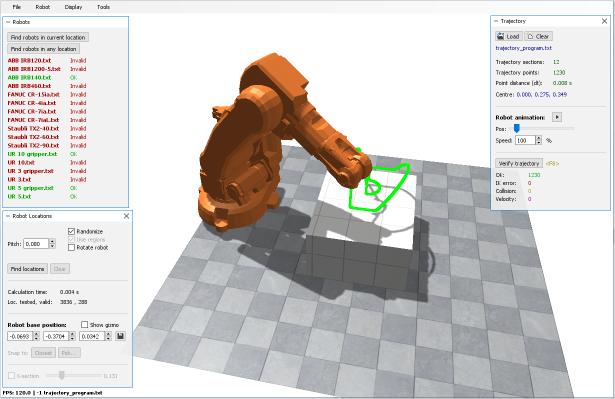Increase the animation Speed stepper
The image size is (615, 399).
539,138
